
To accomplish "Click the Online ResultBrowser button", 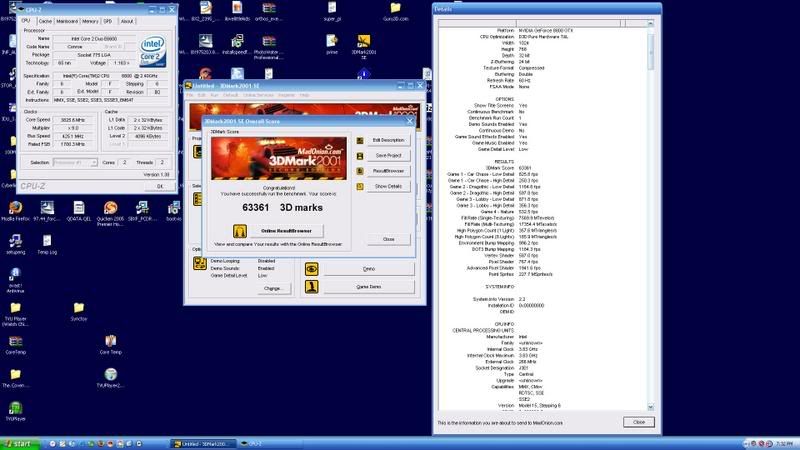I will (286, 231).
